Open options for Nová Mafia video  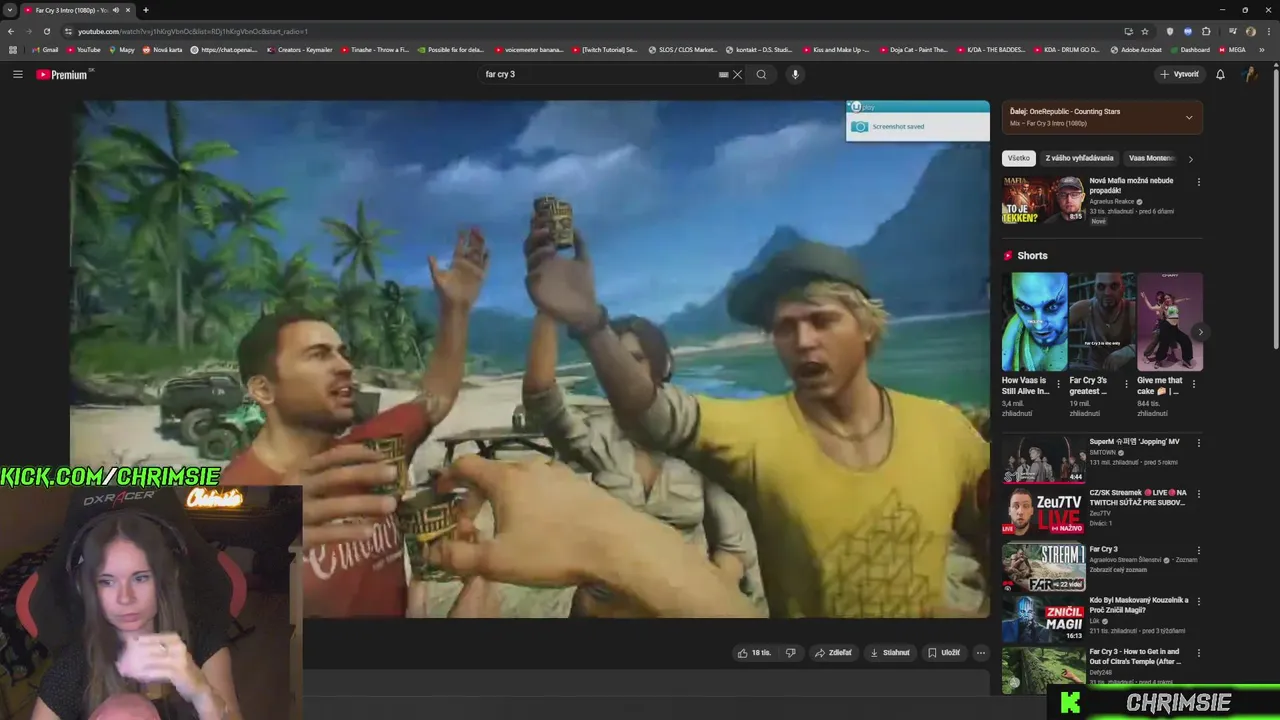(x=1198, y=182)
